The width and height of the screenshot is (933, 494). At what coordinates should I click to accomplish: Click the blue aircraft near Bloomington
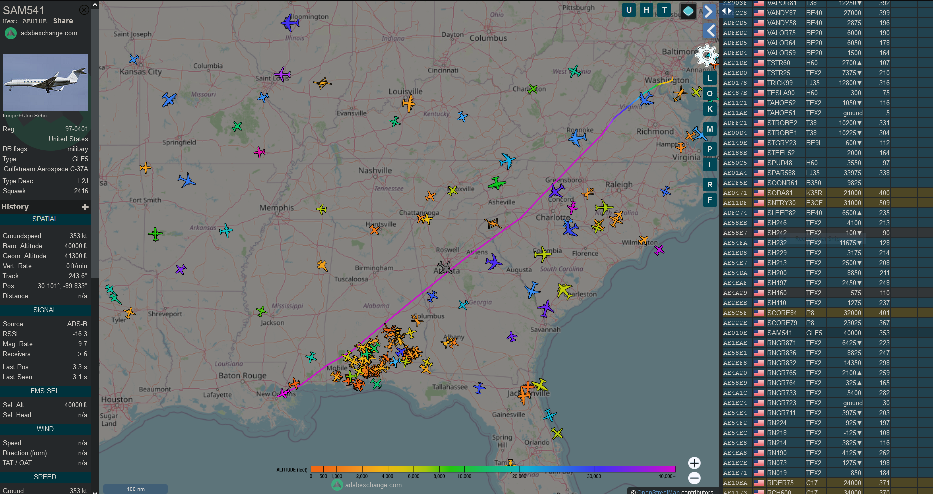290,23
